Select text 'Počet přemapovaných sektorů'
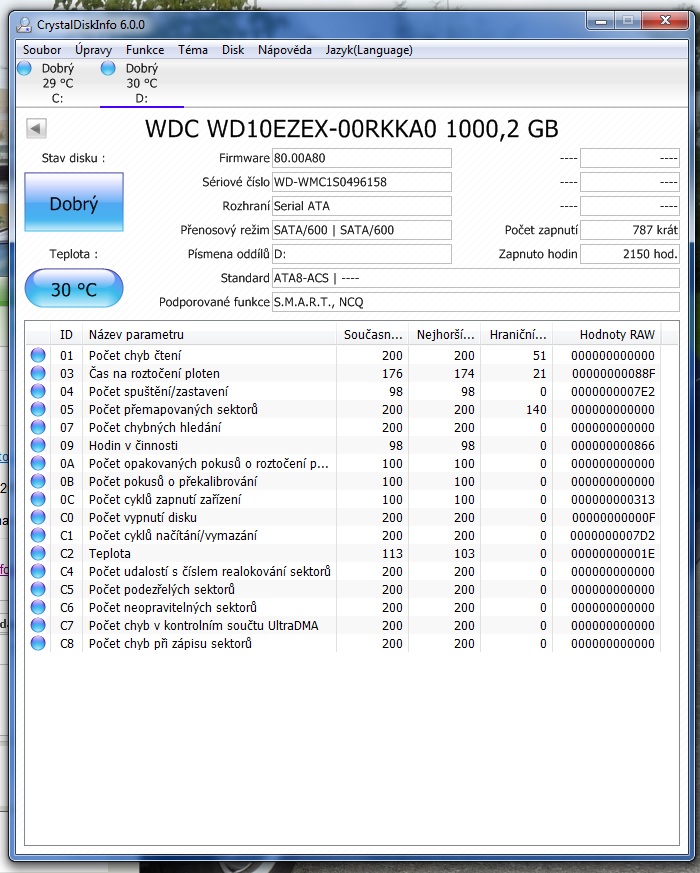 click(173, 409)
